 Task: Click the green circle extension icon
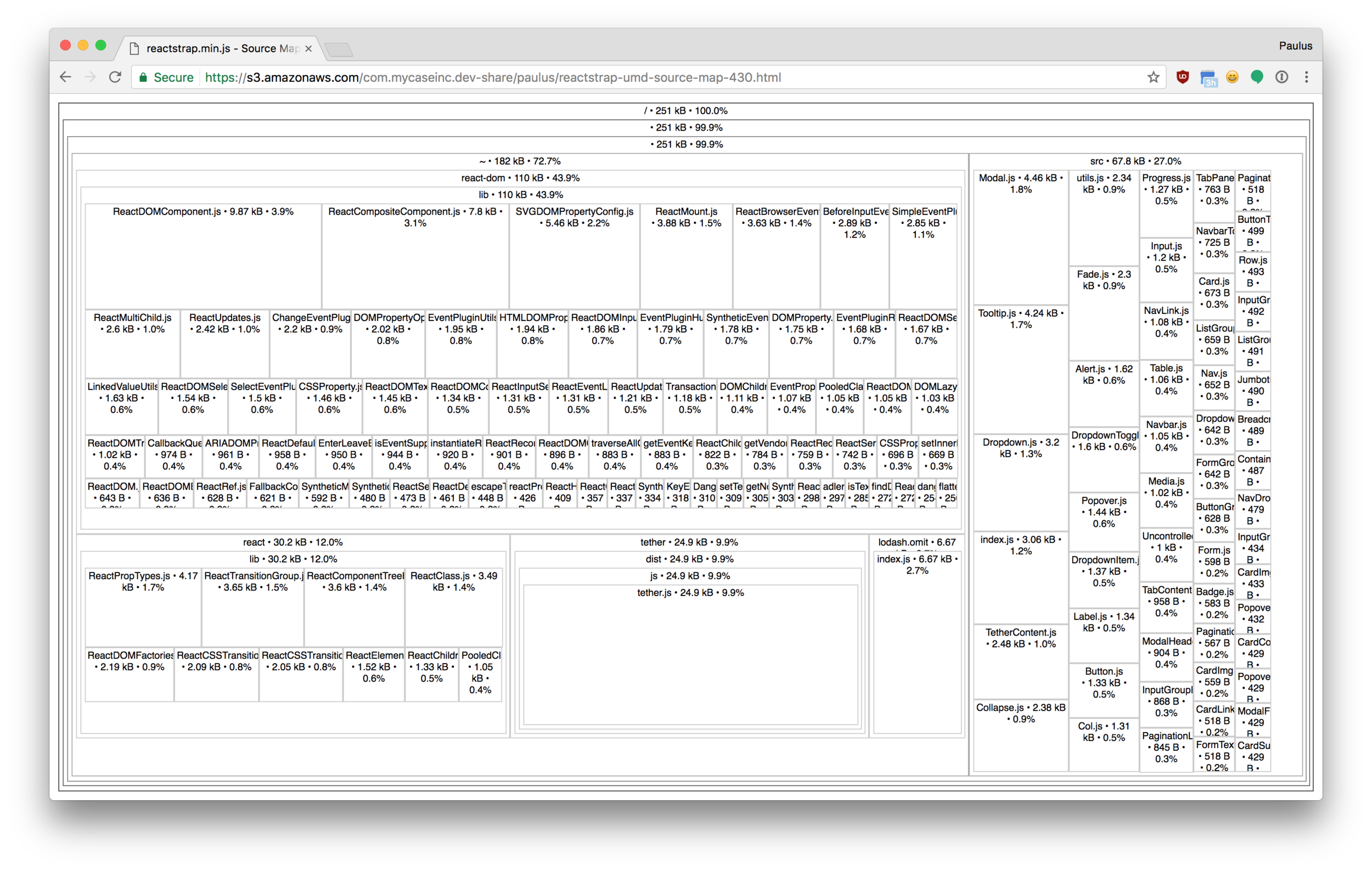click(x=1257, y=77)
